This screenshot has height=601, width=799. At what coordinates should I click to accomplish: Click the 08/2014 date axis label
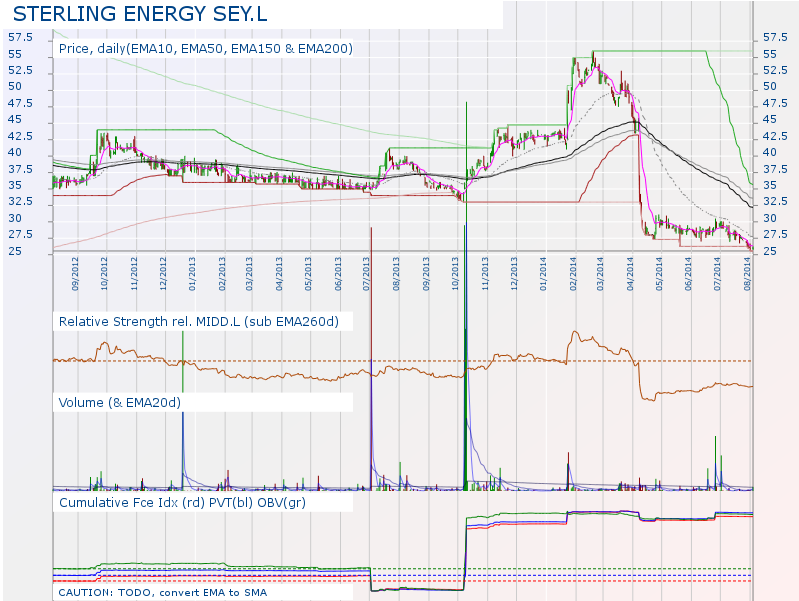click(x=748, y=274)
